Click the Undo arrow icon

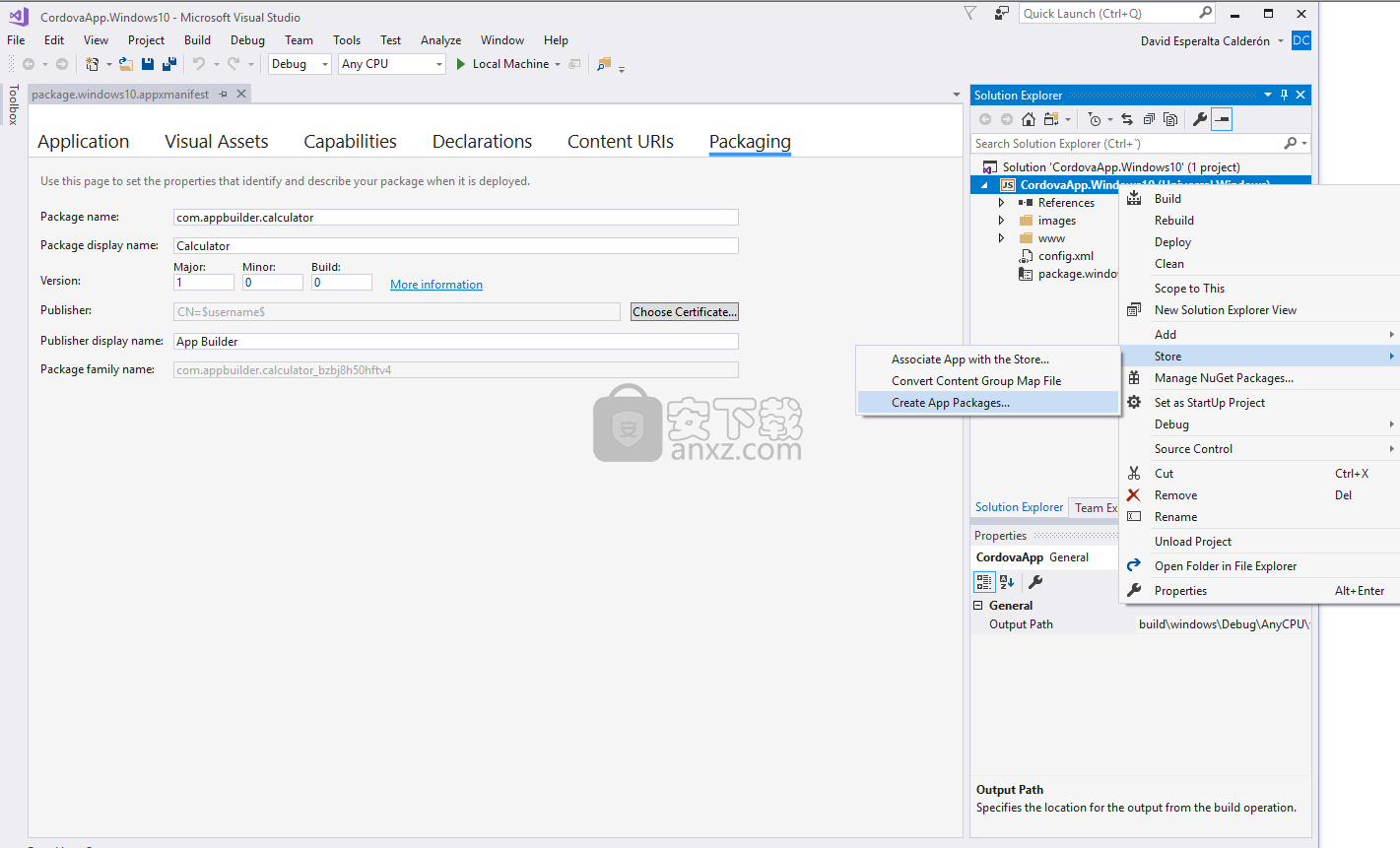tap(199, 64)
